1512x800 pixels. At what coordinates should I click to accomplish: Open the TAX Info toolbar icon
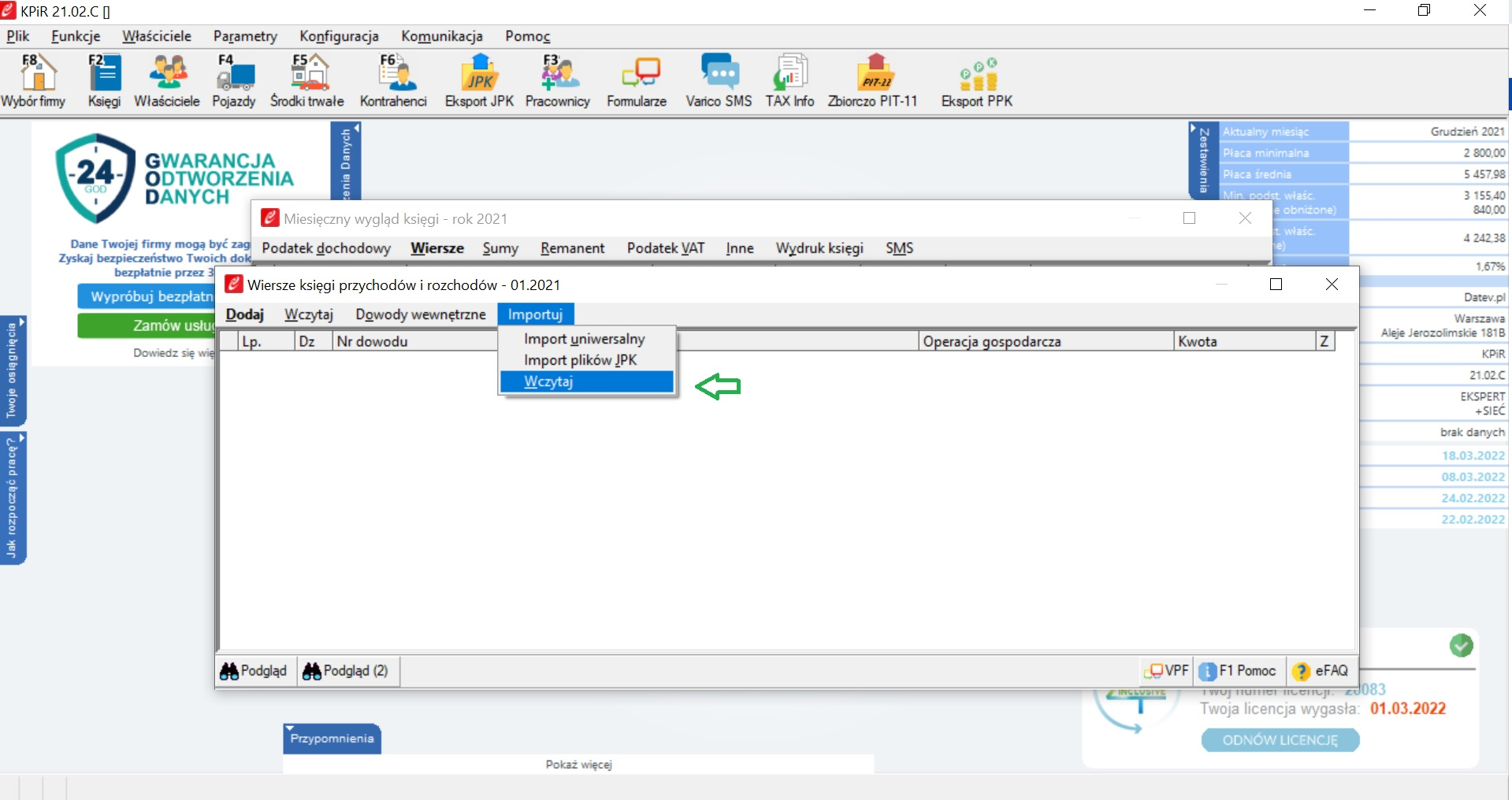(789, 80)
